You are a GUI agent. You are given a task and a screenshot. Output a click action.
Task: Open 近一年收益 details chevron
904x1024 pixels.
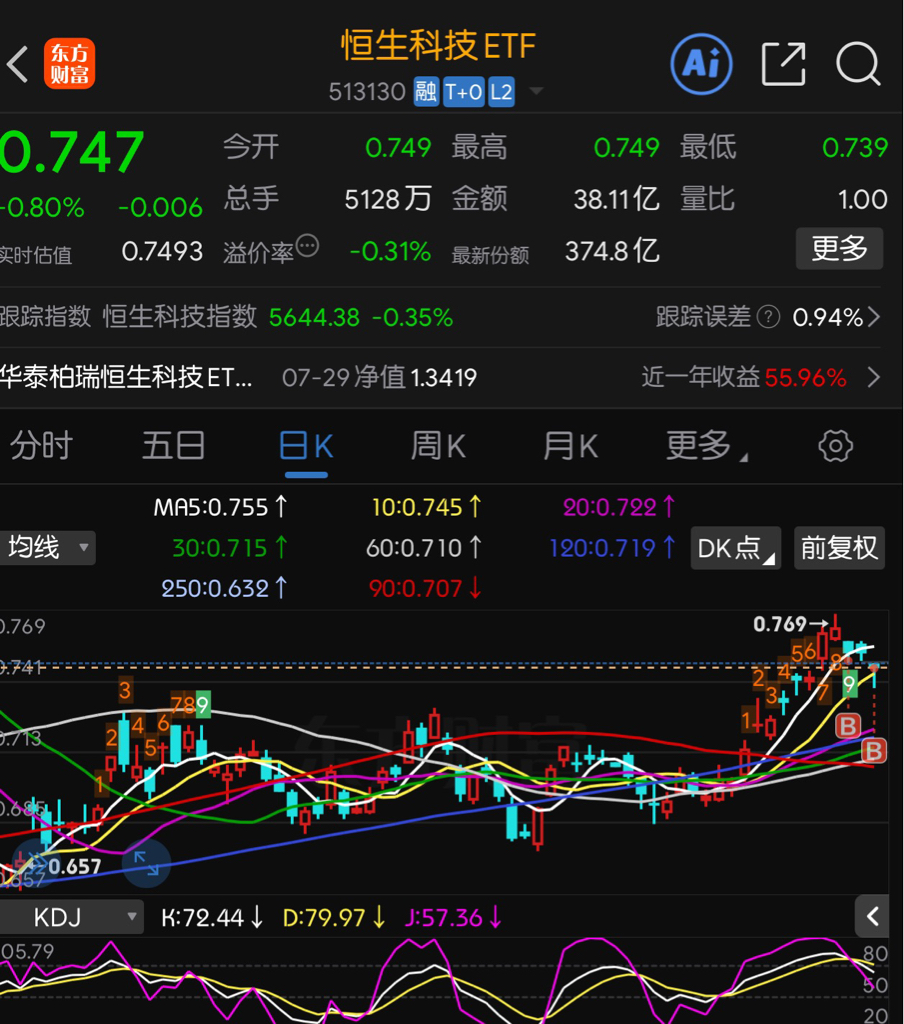(873, 377)
